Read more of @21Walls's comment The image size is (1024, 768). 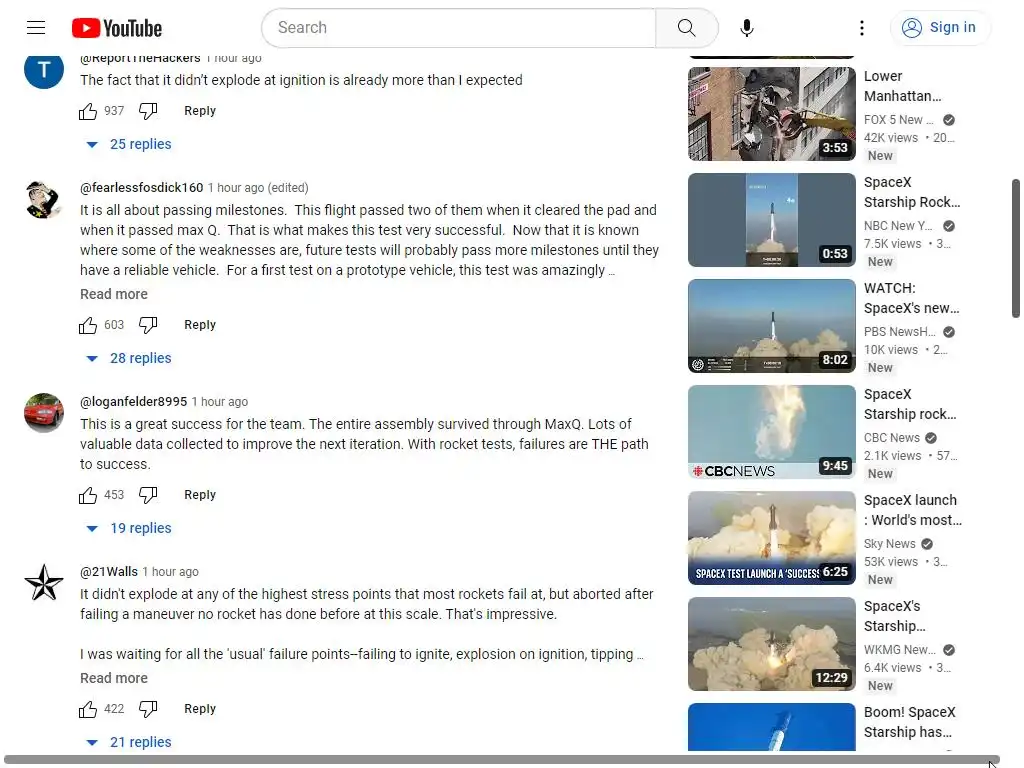coord(114,679)
